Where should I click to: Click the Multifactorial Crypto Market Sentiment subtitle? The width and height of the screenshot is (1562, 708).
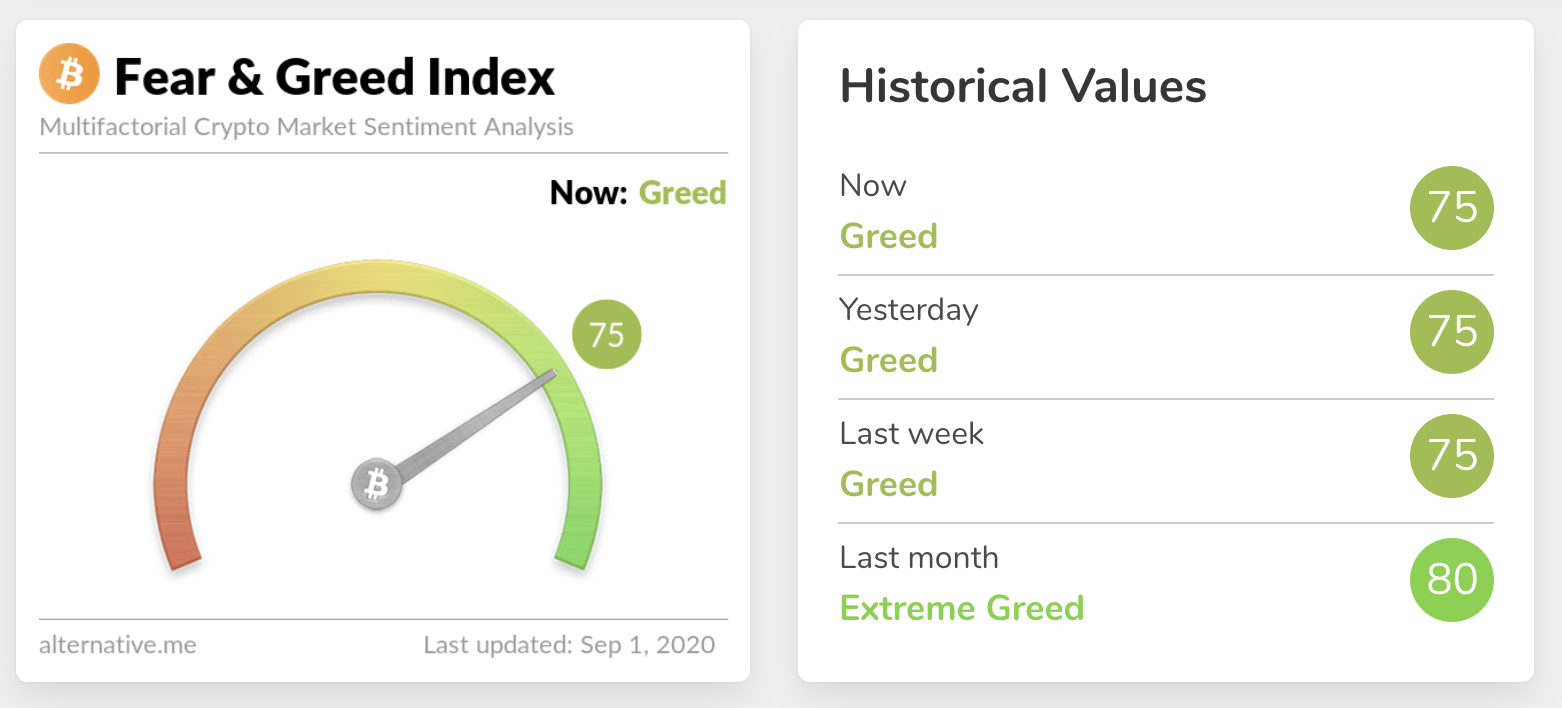(307, 127)
